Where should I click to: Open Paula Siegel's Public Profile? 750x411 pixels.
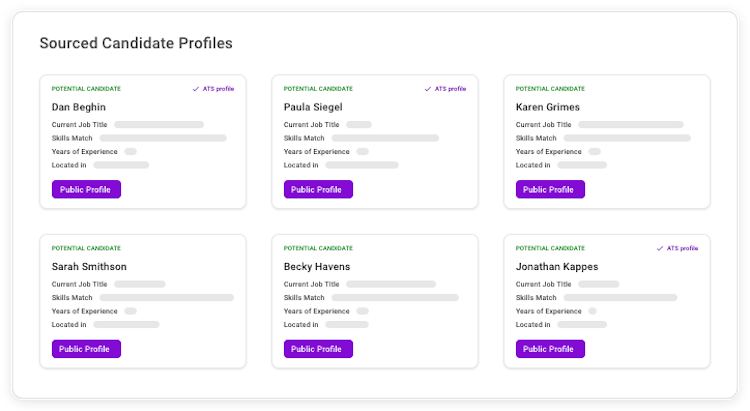coord(318,189)
